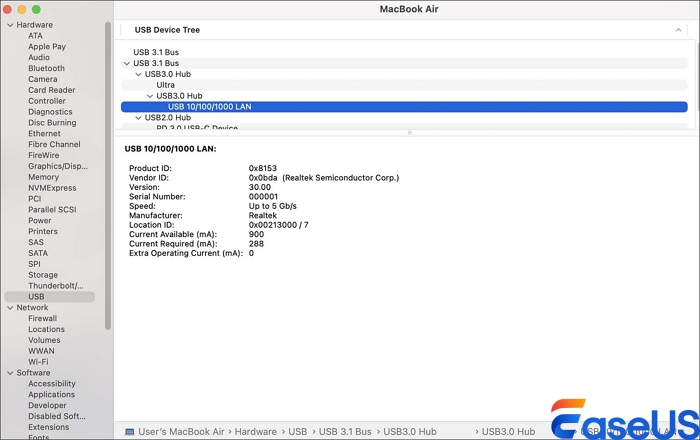Select Power in the sidebar
The height and width of the screenshot is (440, 700).
tap(40, 220)
